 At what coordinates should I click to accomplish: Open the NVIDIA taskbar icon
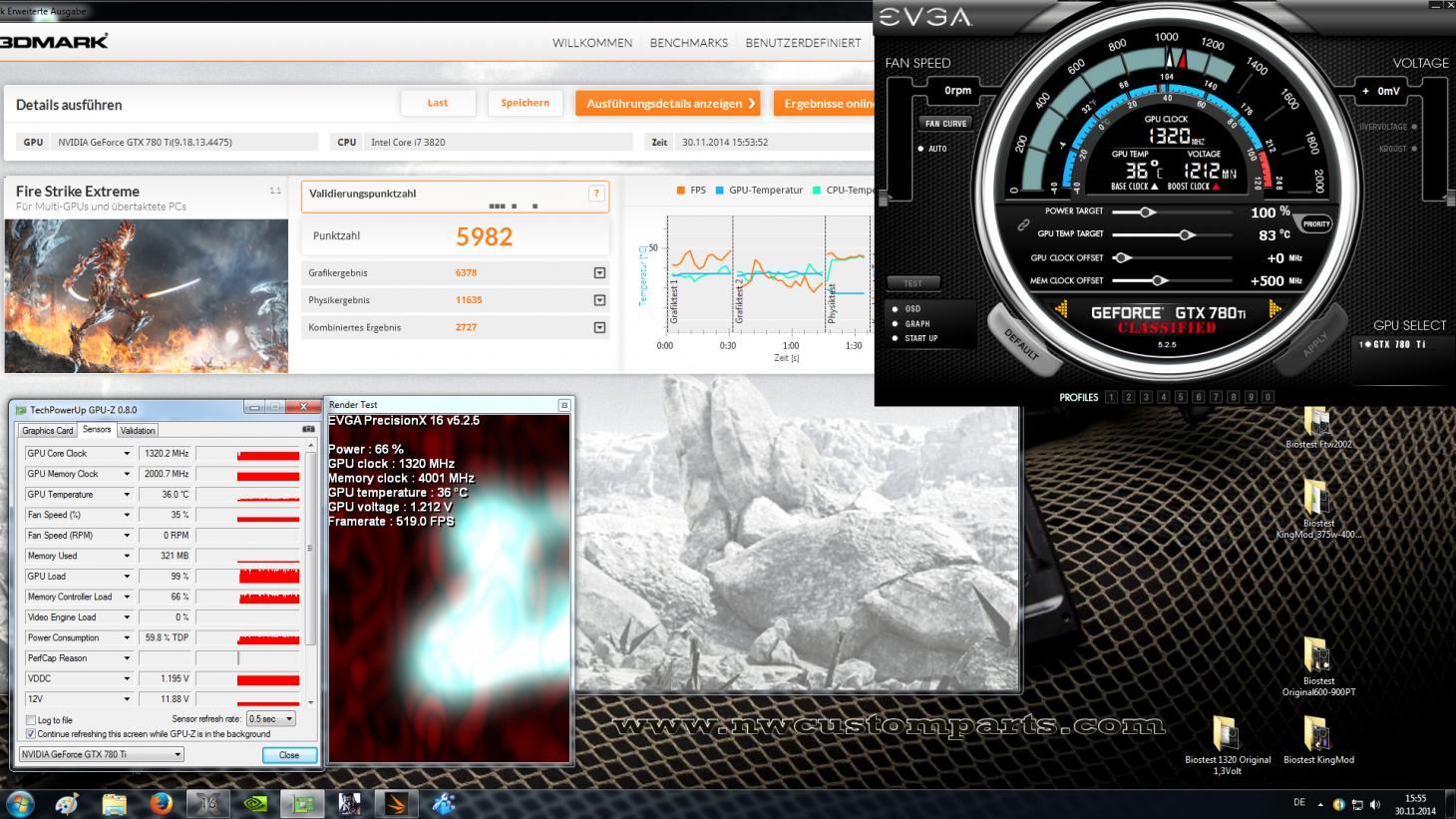[x=254, y=803]
